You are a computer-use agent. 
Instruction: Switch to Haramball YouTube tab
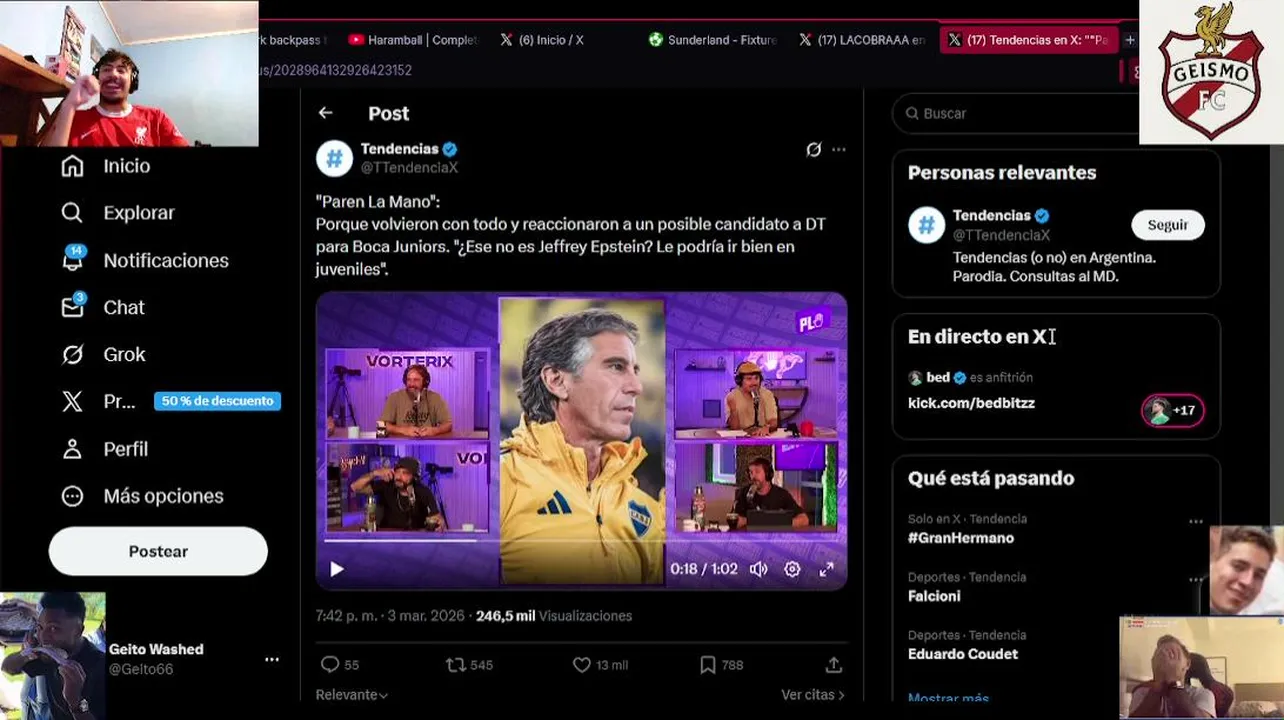(x=413, y=40)
